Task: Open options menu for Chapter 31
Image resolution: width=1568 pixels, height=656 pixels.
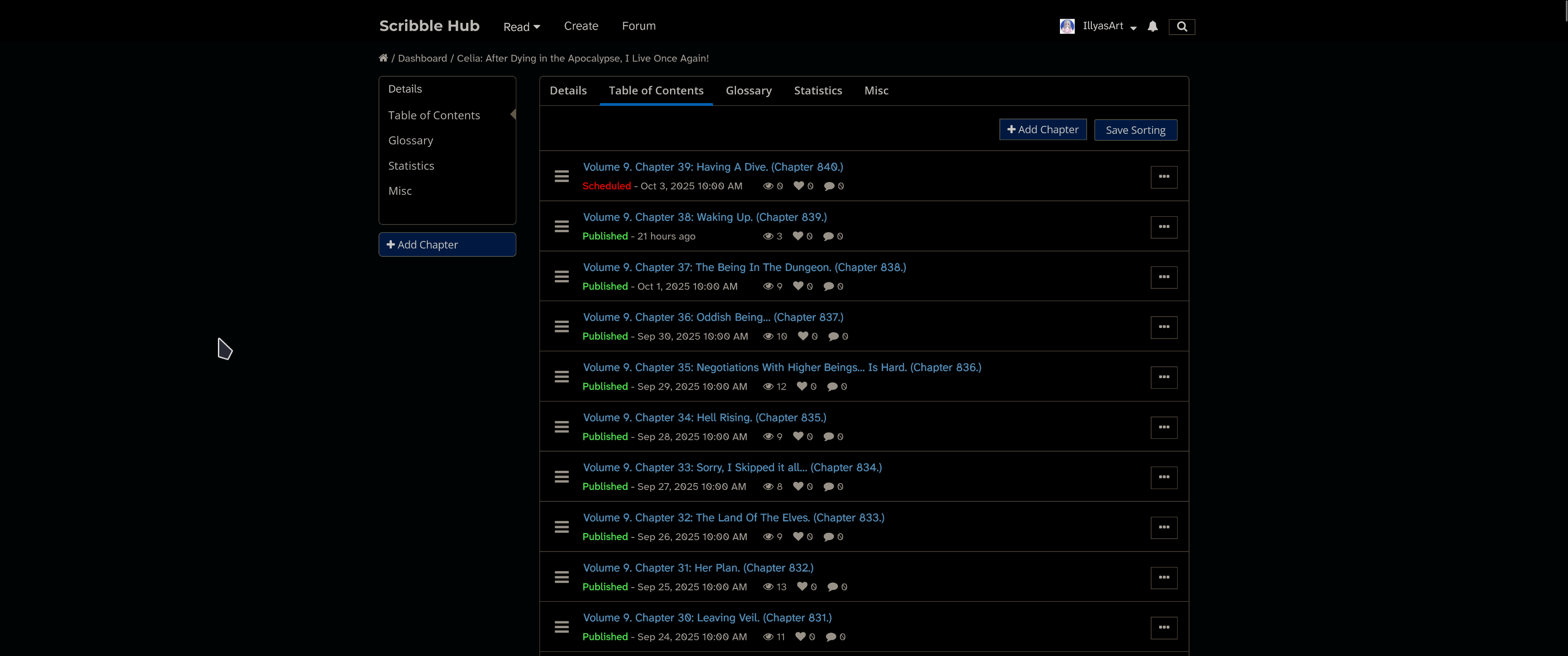Action: (x=1163, y=578)
